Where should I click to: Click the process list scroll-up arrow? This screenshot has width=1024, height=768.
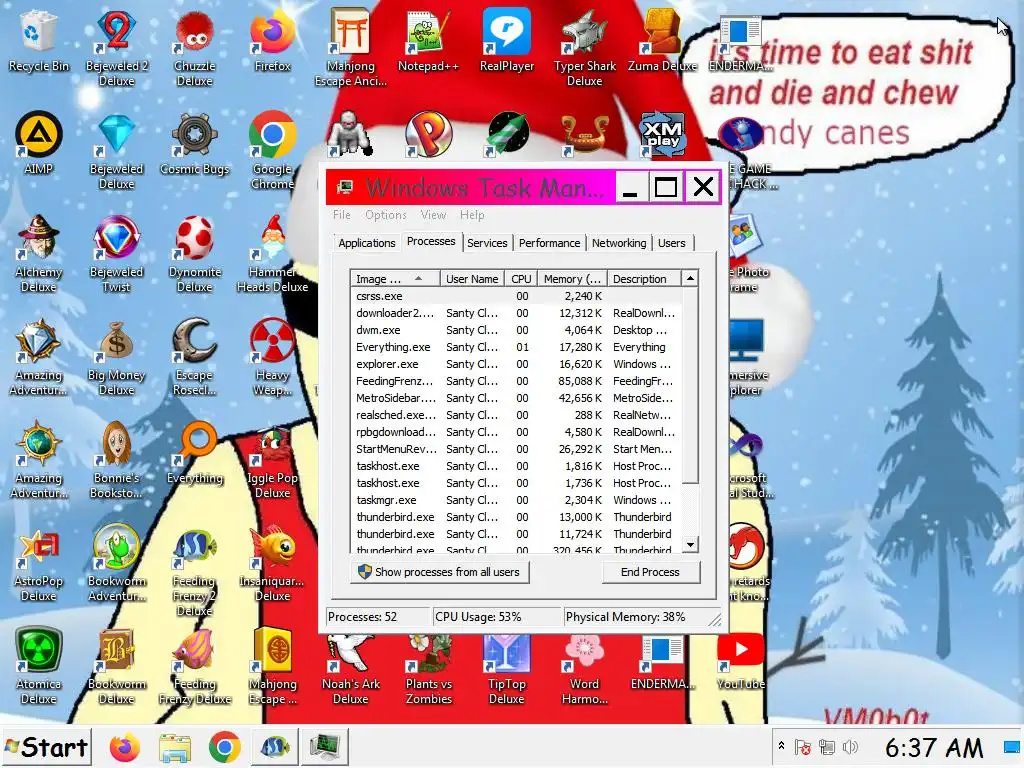tap(690, 279)
